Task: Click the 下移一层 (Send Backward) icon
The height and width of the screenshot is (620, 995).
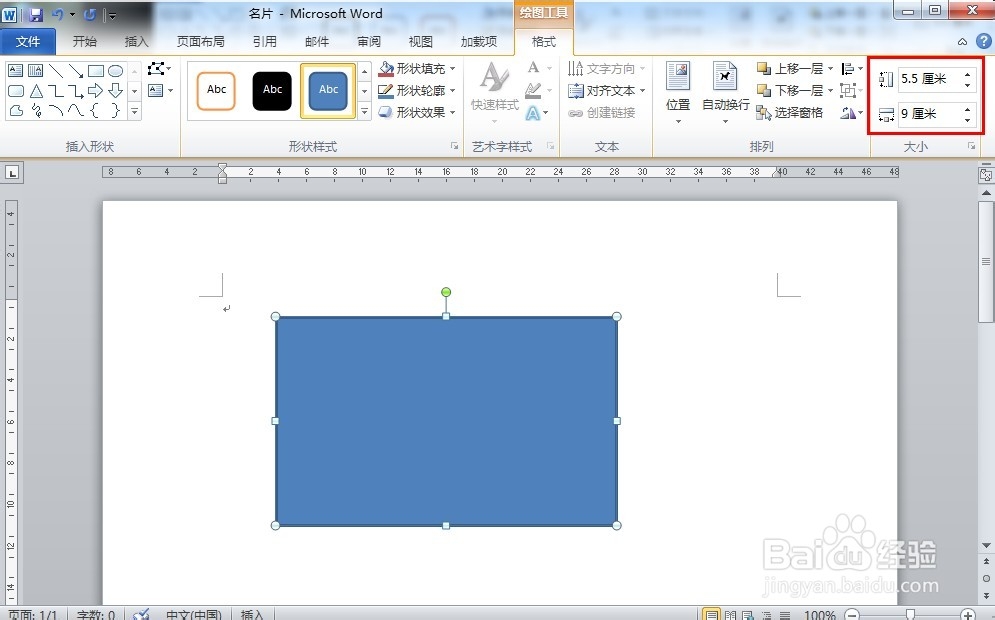Action: [764, 90]
